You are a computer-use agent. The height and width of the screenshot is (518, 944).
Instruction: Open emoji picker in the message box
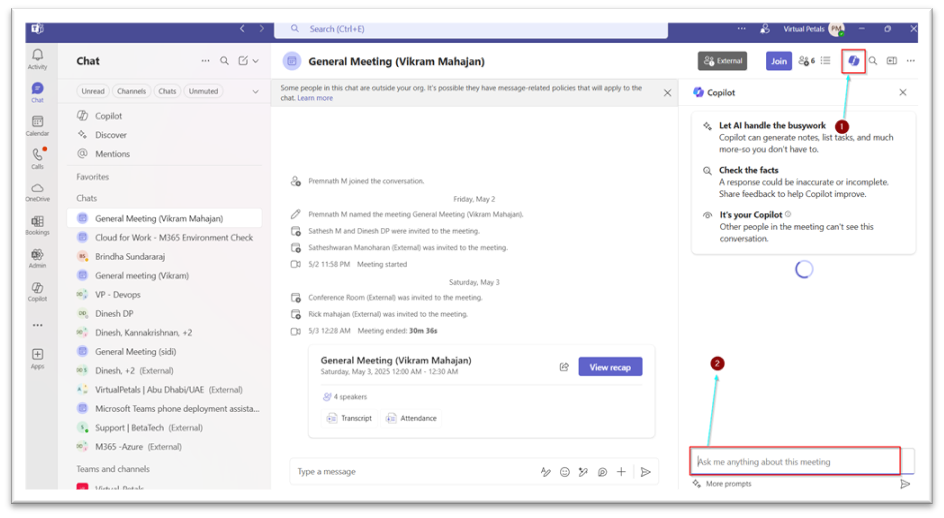[565, 472]
